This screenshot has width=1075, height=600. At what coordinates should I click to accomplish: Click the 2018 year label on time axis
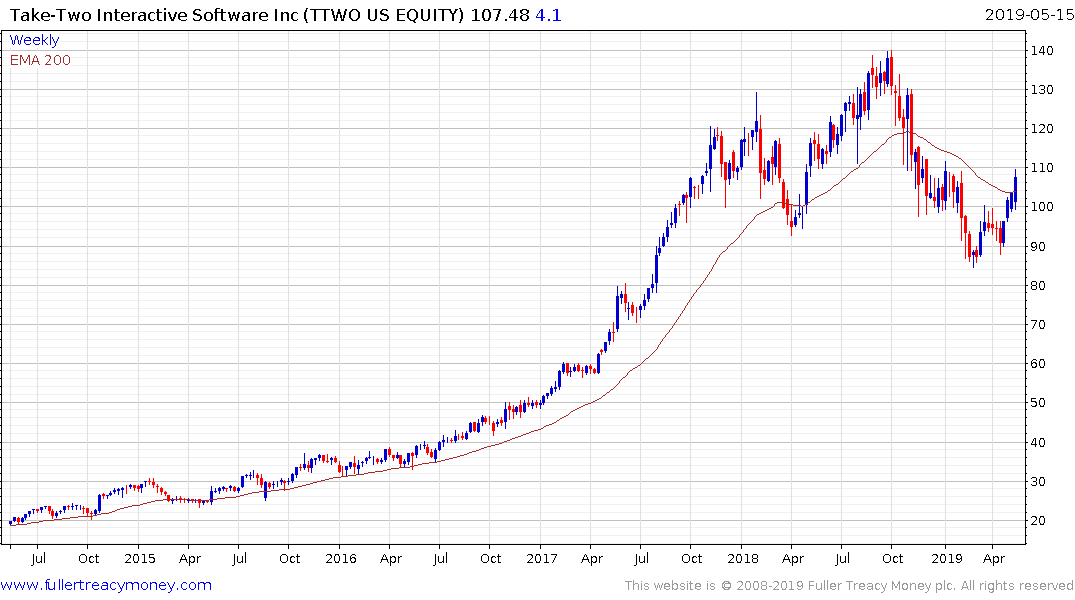(743, 558)
